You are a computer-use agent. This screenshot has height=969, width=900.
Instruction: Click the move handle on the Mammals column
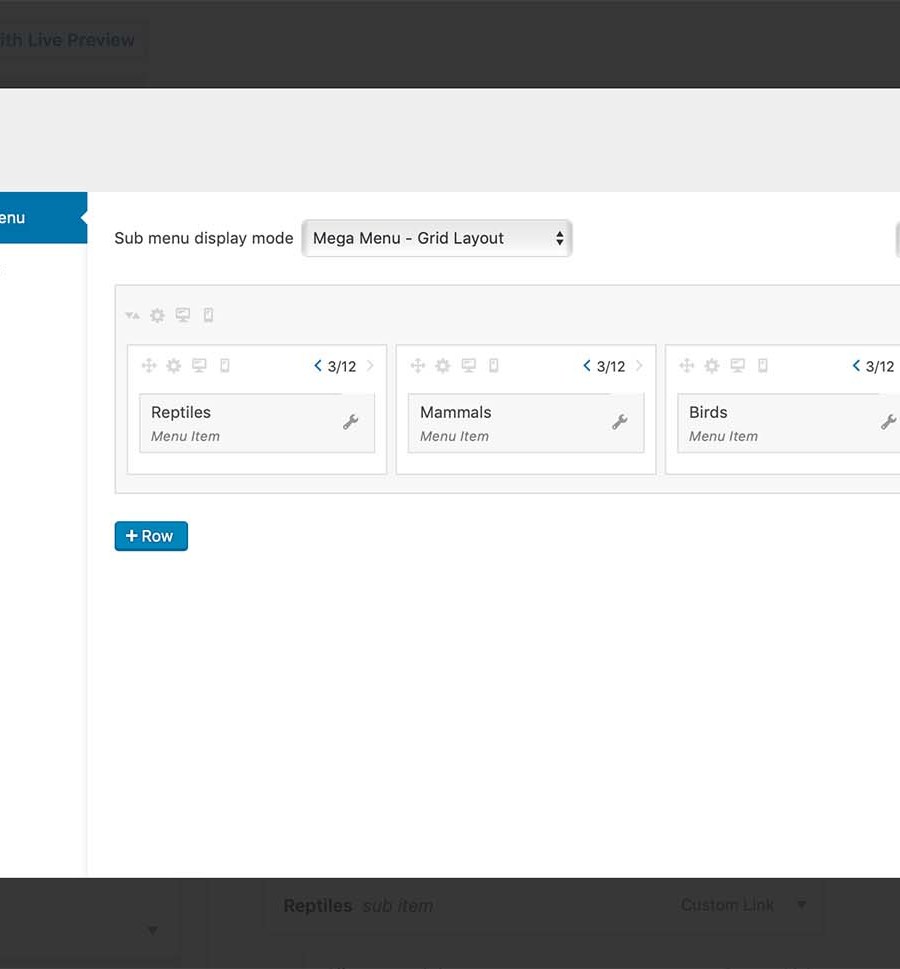[418, 366]
